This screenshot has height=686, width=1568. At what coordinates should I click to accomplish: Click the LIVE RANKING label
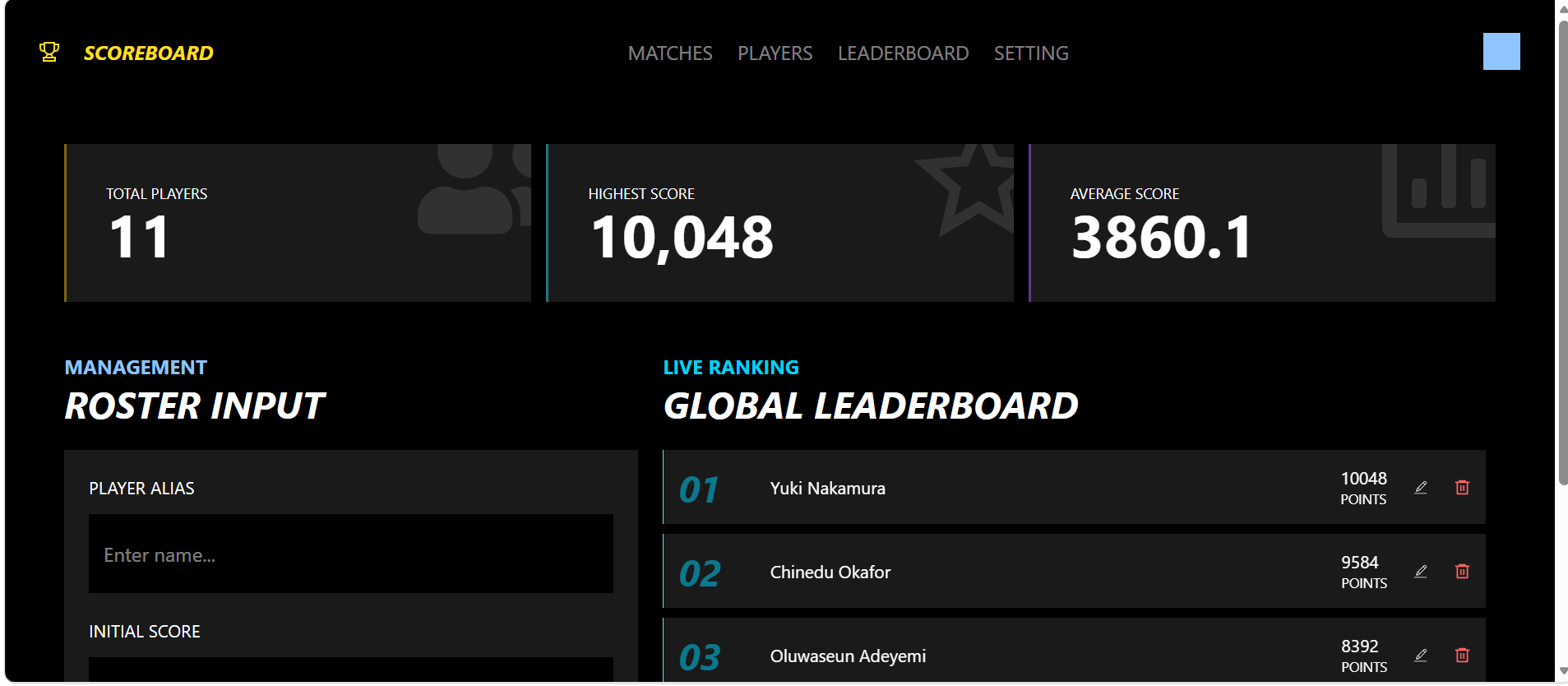click(x=731, y=368)
